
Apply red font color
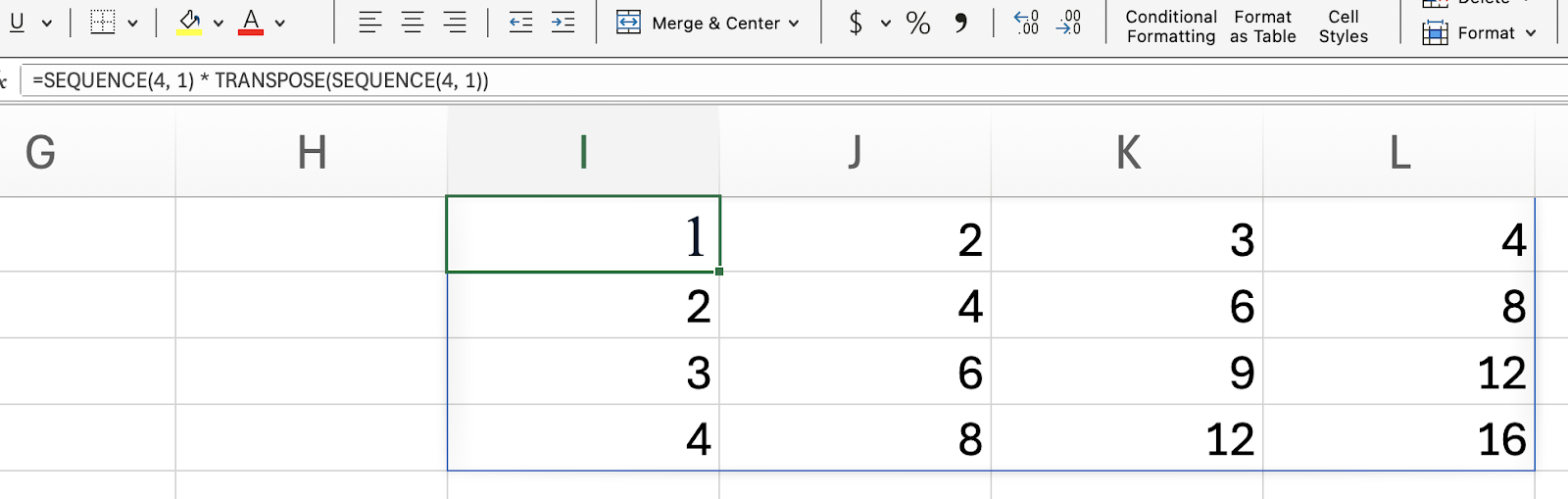click(251, 23)
